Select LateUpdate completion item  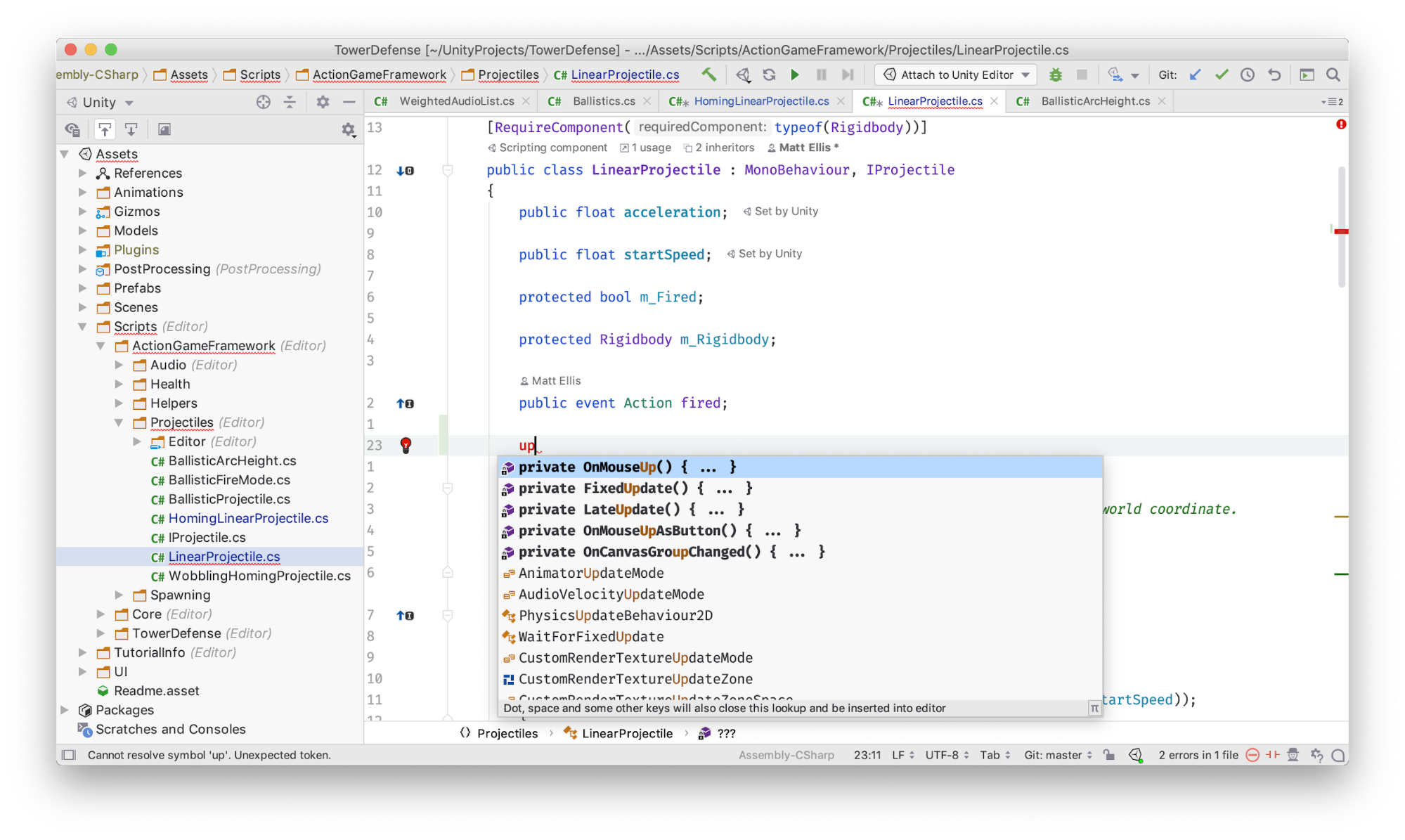[800, 510]
